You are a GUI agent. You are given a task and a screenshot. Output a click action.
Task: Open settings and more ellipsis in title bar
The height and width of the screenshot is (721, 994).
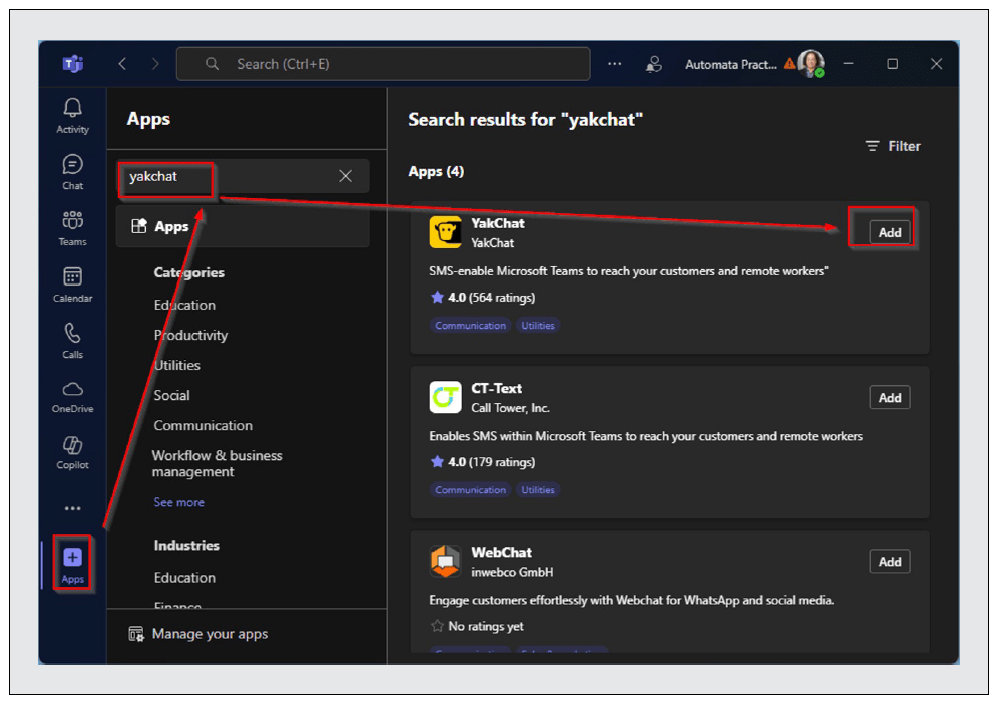[614, 64]
